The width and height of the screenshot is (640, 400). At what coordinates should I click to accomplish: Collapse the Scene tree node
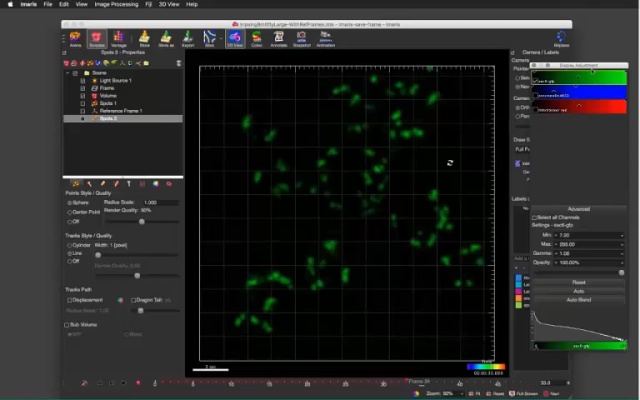pos(68,72)
